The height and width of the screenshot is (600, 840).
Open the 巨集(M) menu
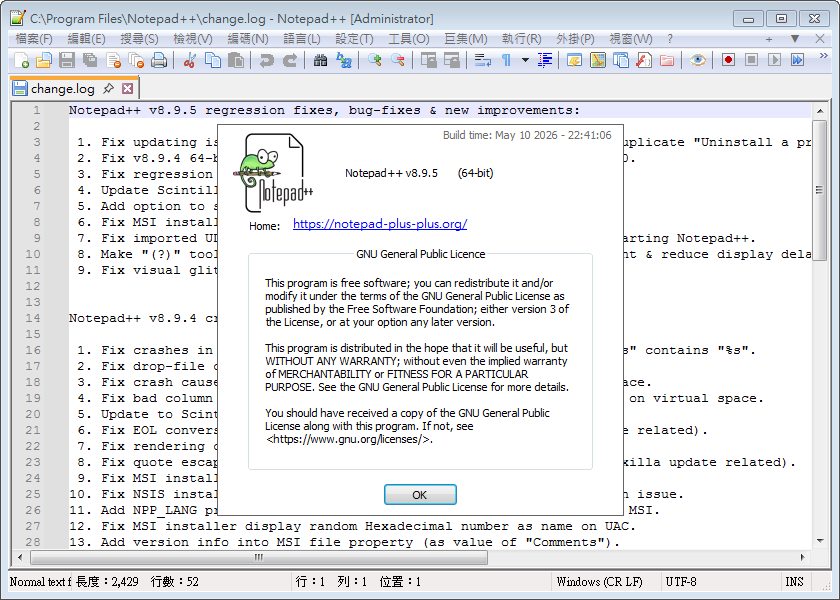(x=466, y=39)
